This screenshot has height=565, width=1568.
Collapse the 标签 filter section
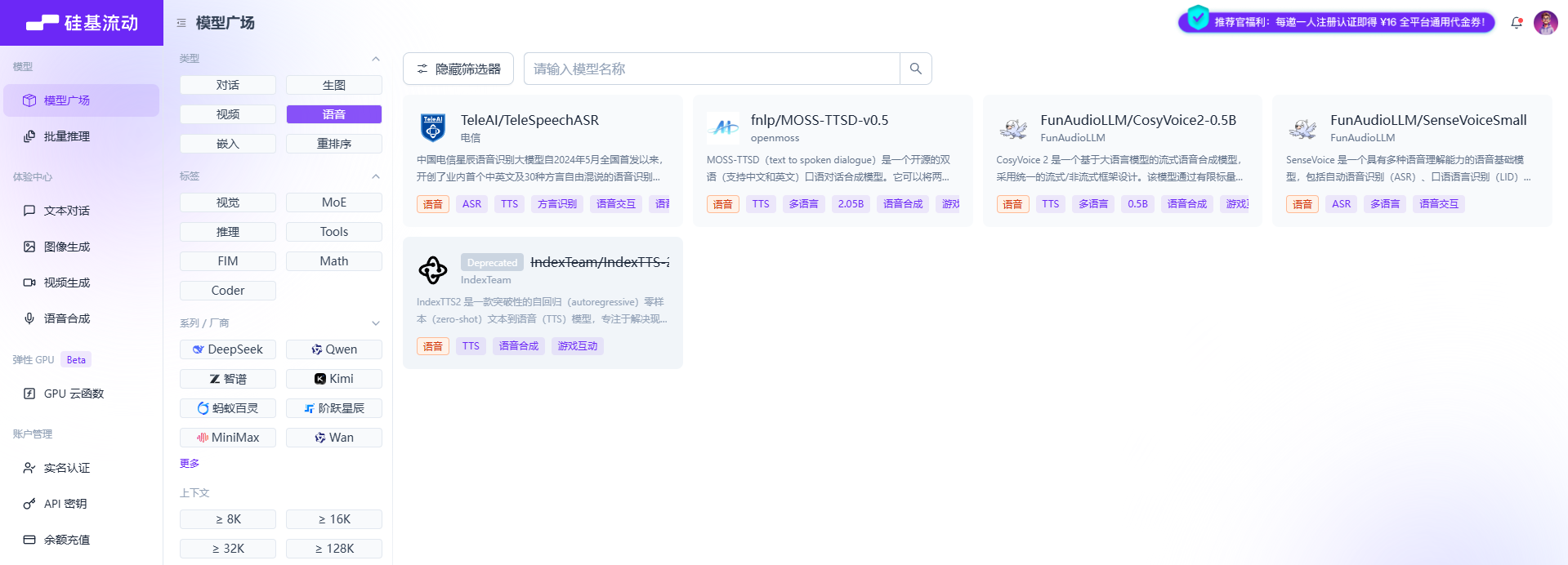[376, 176]
